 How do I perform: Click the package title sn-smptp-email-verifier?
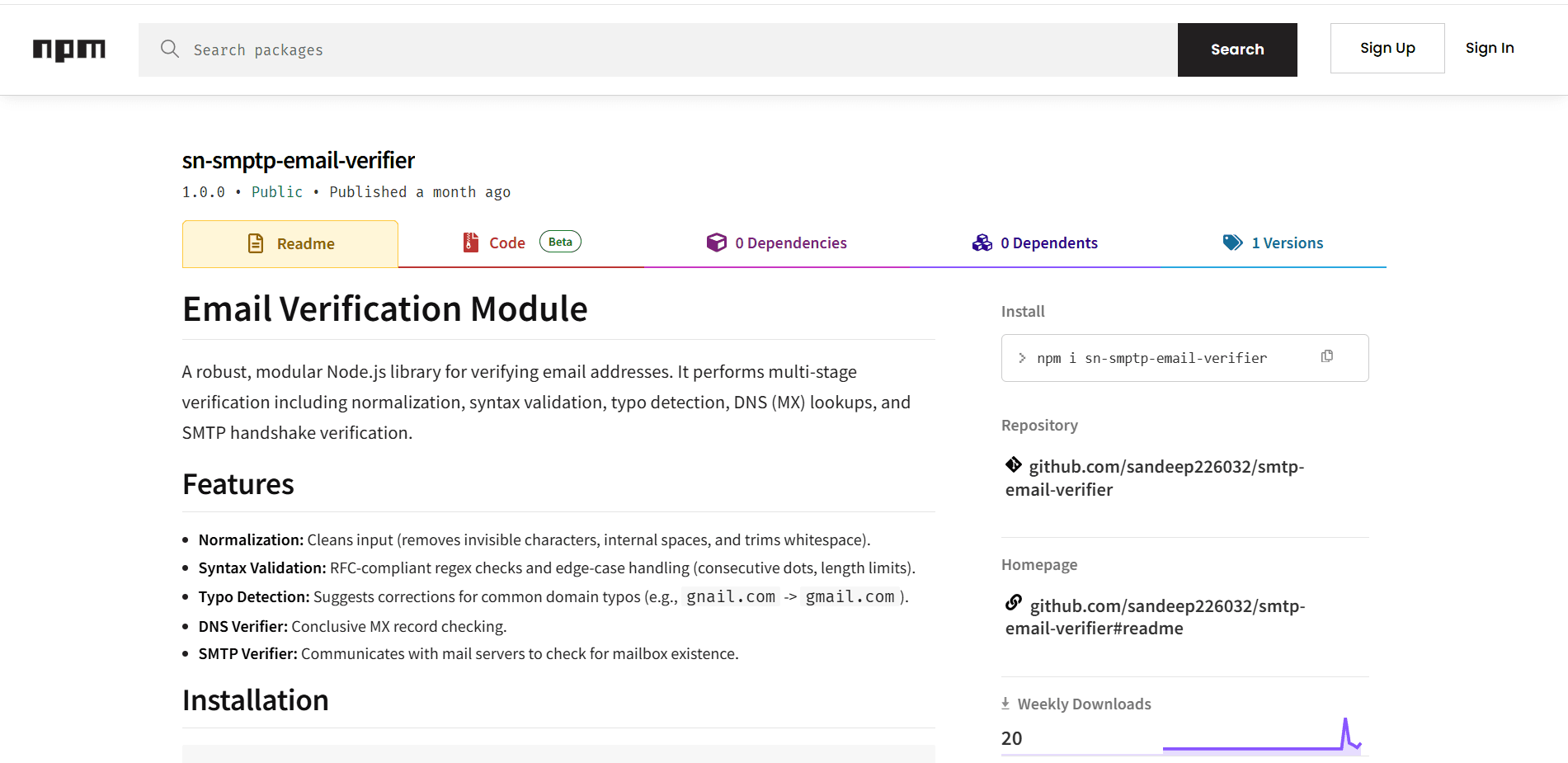tap(299, 160)
